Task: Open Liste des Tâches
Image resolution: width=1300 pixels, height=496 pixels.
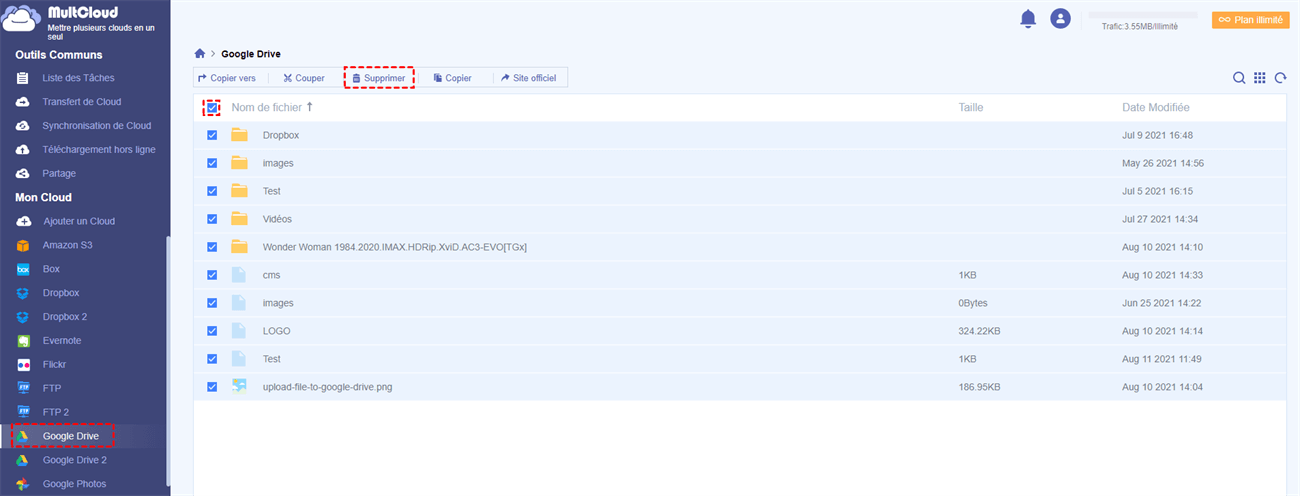Action: [78, 78]
